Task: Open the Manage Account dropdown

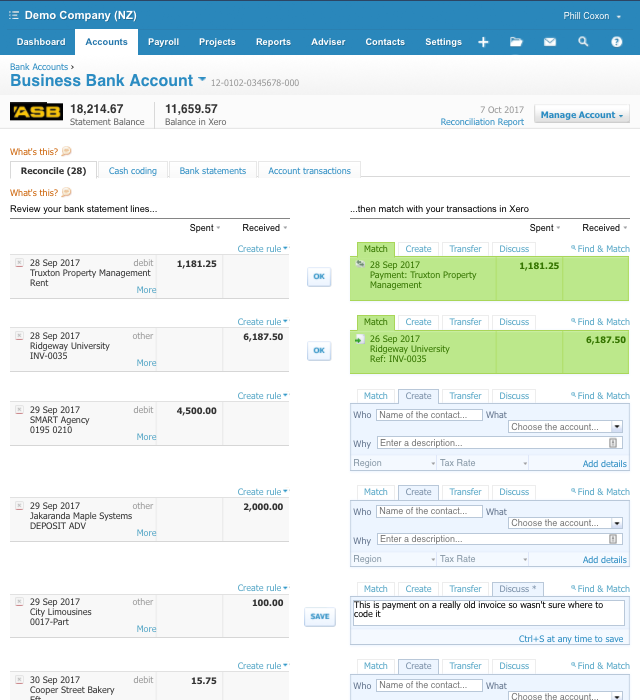Action: [582, 115]
